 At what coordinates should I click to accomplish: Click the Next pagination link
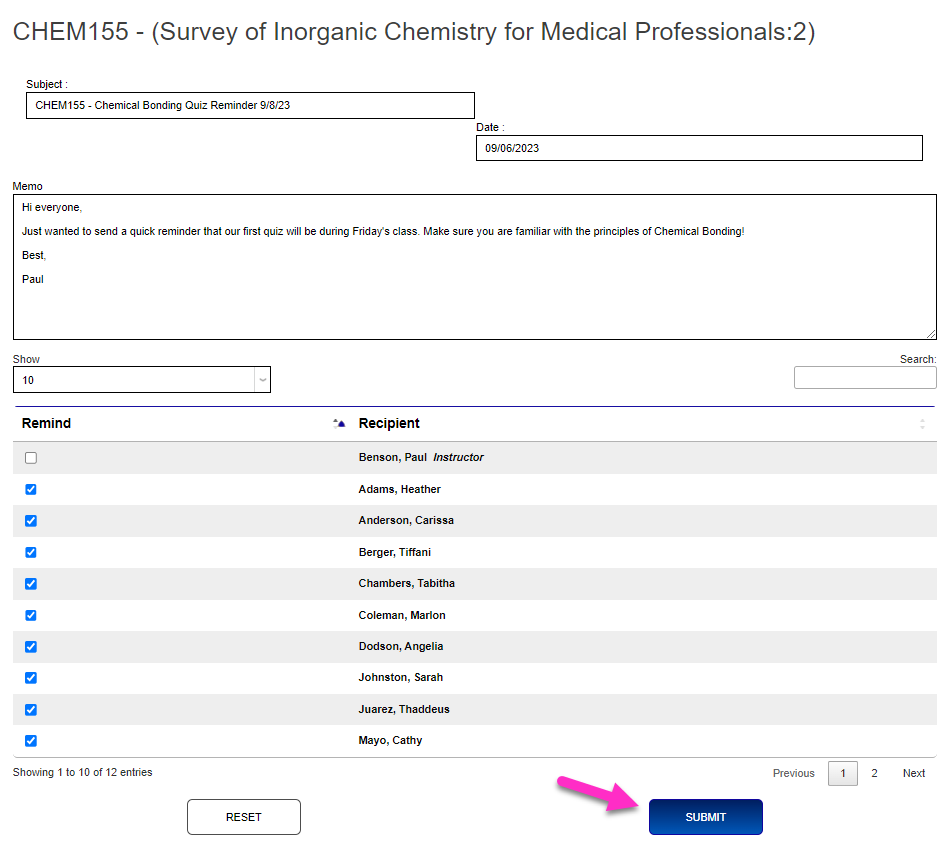(913, 773)
